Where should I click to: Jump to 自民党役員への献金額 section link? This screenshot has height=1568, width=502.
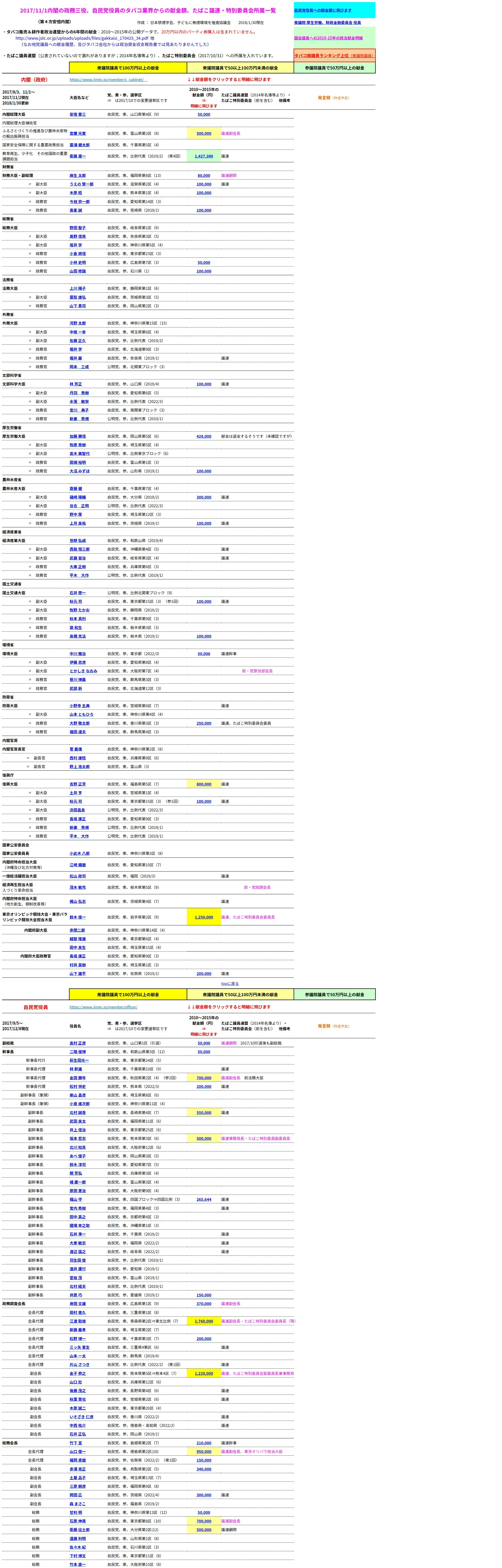point(322,10)
